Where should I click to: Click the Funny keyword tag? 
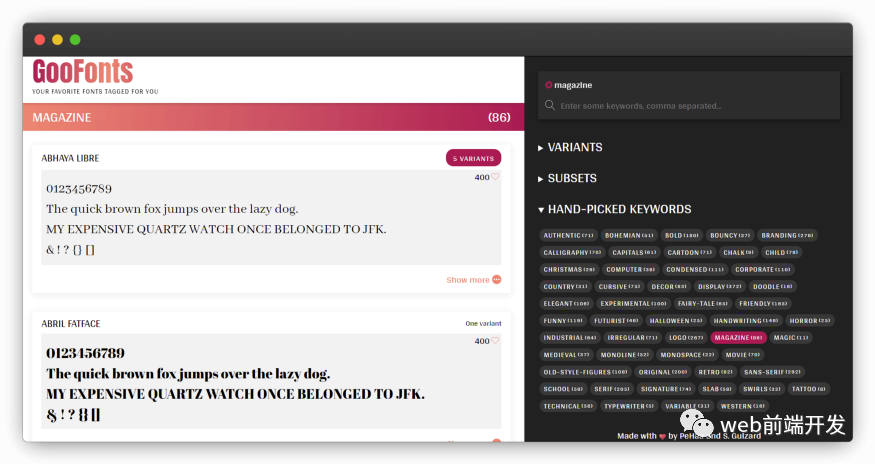tap(563, 321)
